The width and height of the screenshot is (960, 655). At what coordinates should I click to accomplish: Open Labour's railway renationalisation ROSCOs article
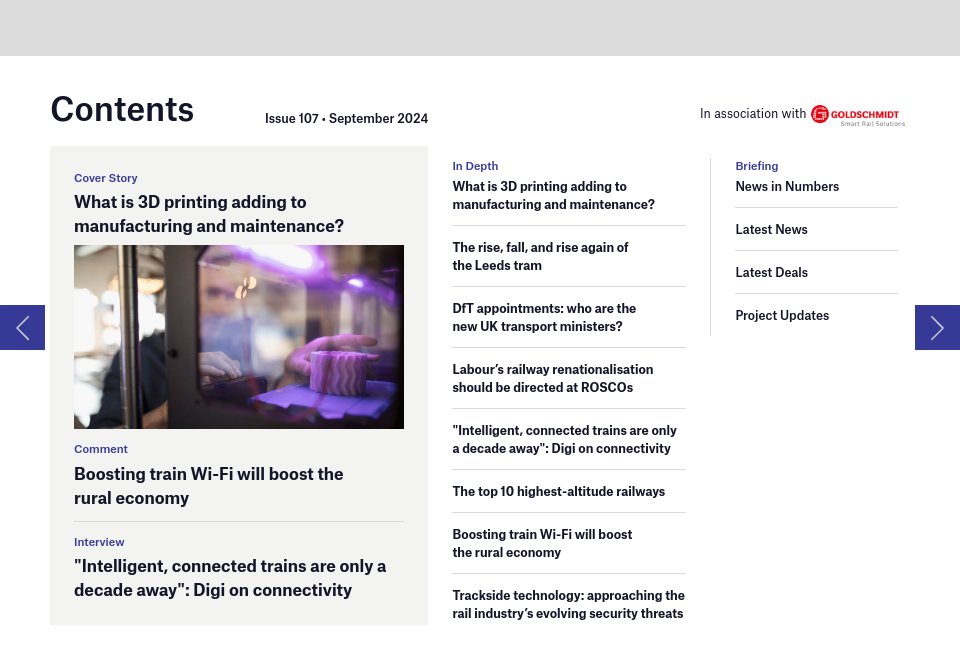coord(552,378)
